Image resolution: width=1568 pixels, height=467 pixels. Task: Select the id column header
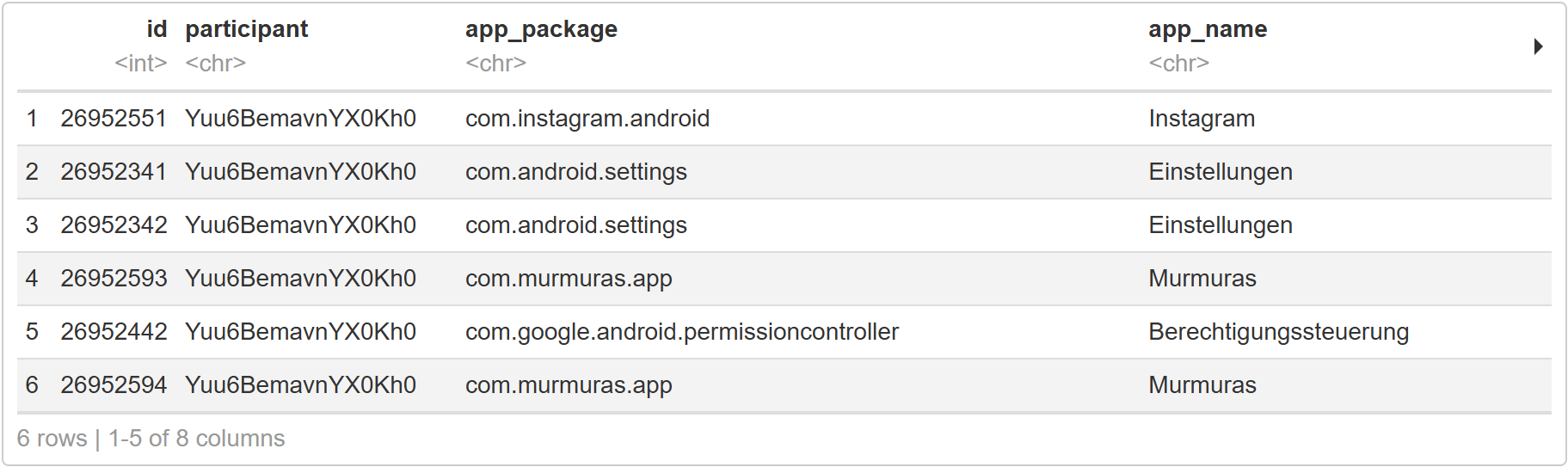point(157,29)
